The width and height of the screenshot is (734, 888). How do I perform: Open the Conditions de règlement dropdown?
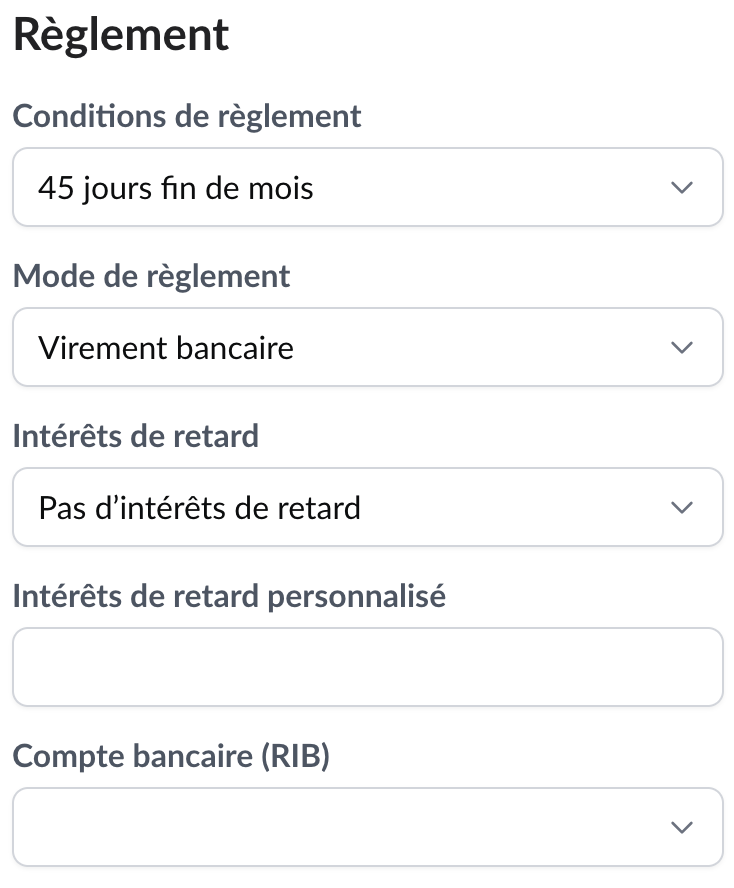click(367, 187)
